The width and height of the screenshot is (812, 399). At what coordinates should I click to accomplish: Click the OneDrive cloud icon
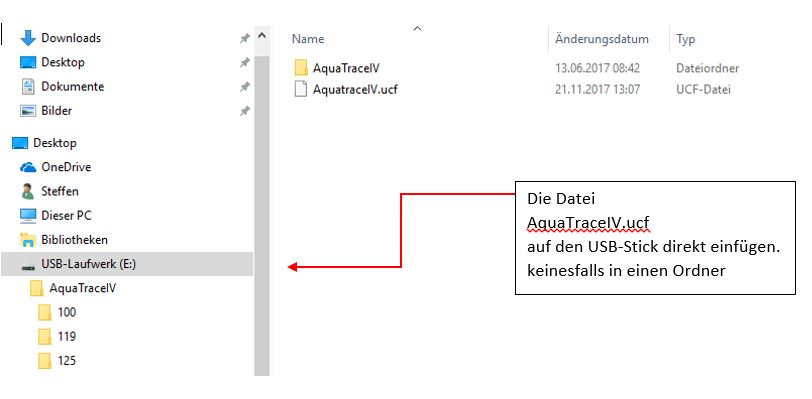click(28, 167)
